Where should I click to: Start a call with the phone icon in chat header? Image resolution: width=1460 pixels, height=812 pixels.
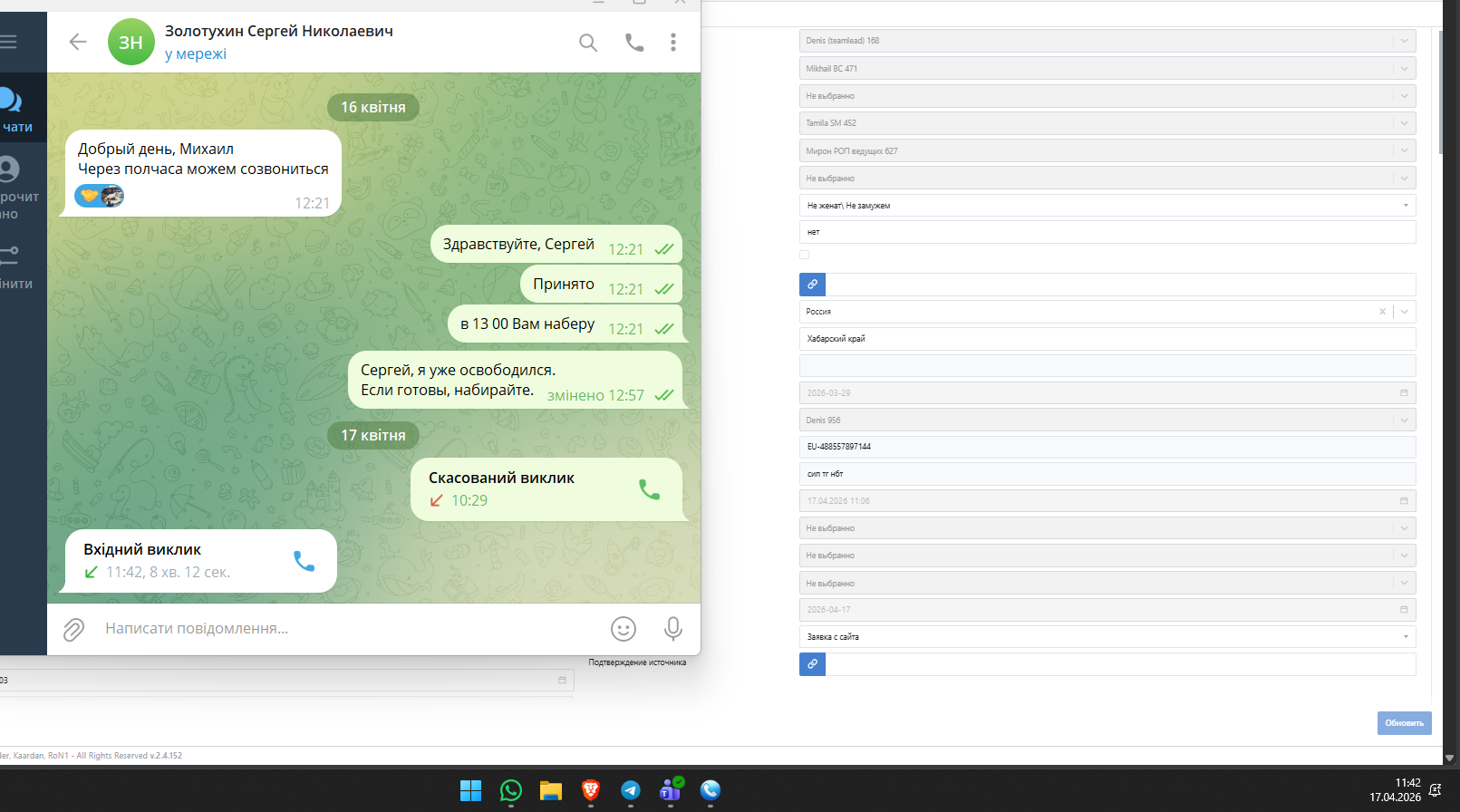pos(634,43)
